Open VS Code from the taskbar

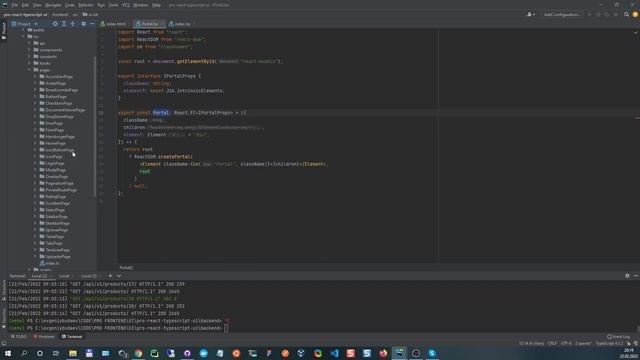tap(334, 353)
